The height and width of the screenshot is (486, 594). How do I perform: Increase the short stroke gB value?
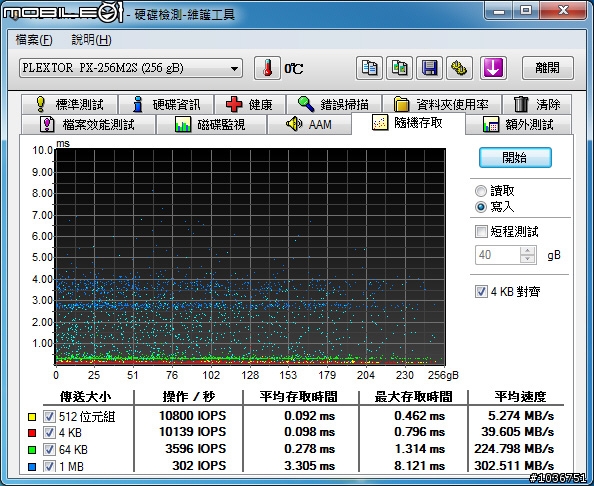pos(527,250)
